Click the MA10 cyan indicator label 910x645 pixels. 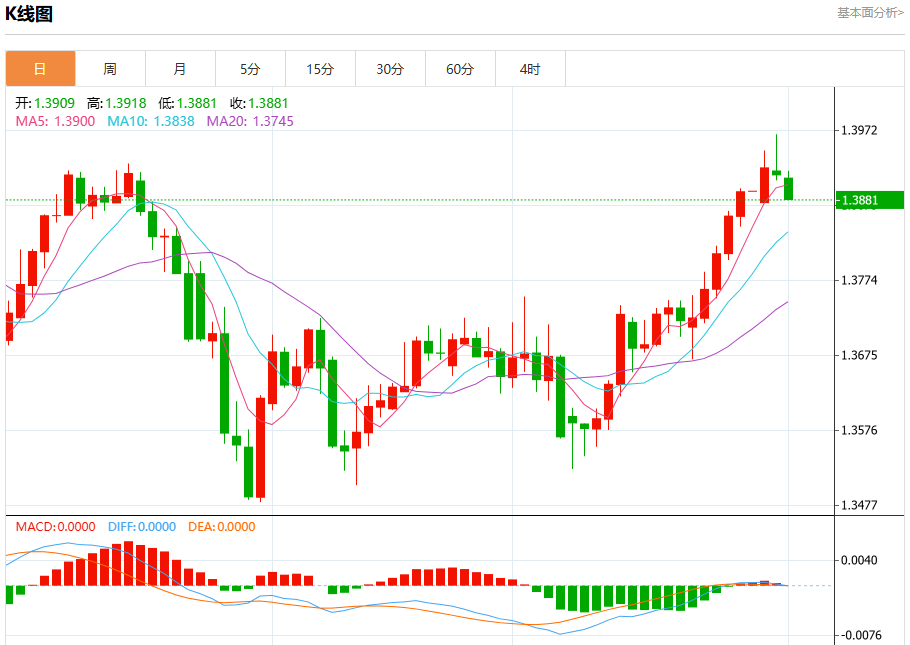pyautogui.click(x=151, y=121)
